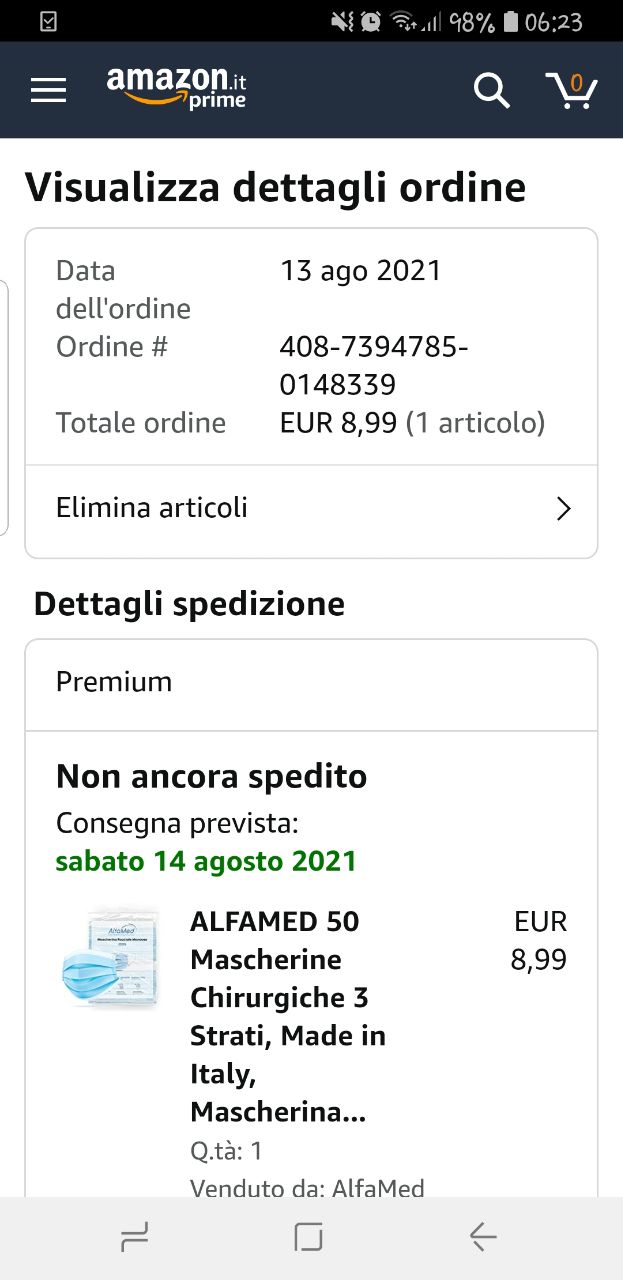Tap the Android recent apps button
Image resolution: width=623 pixels, height=1280 pixels.
pos(135,1238)
